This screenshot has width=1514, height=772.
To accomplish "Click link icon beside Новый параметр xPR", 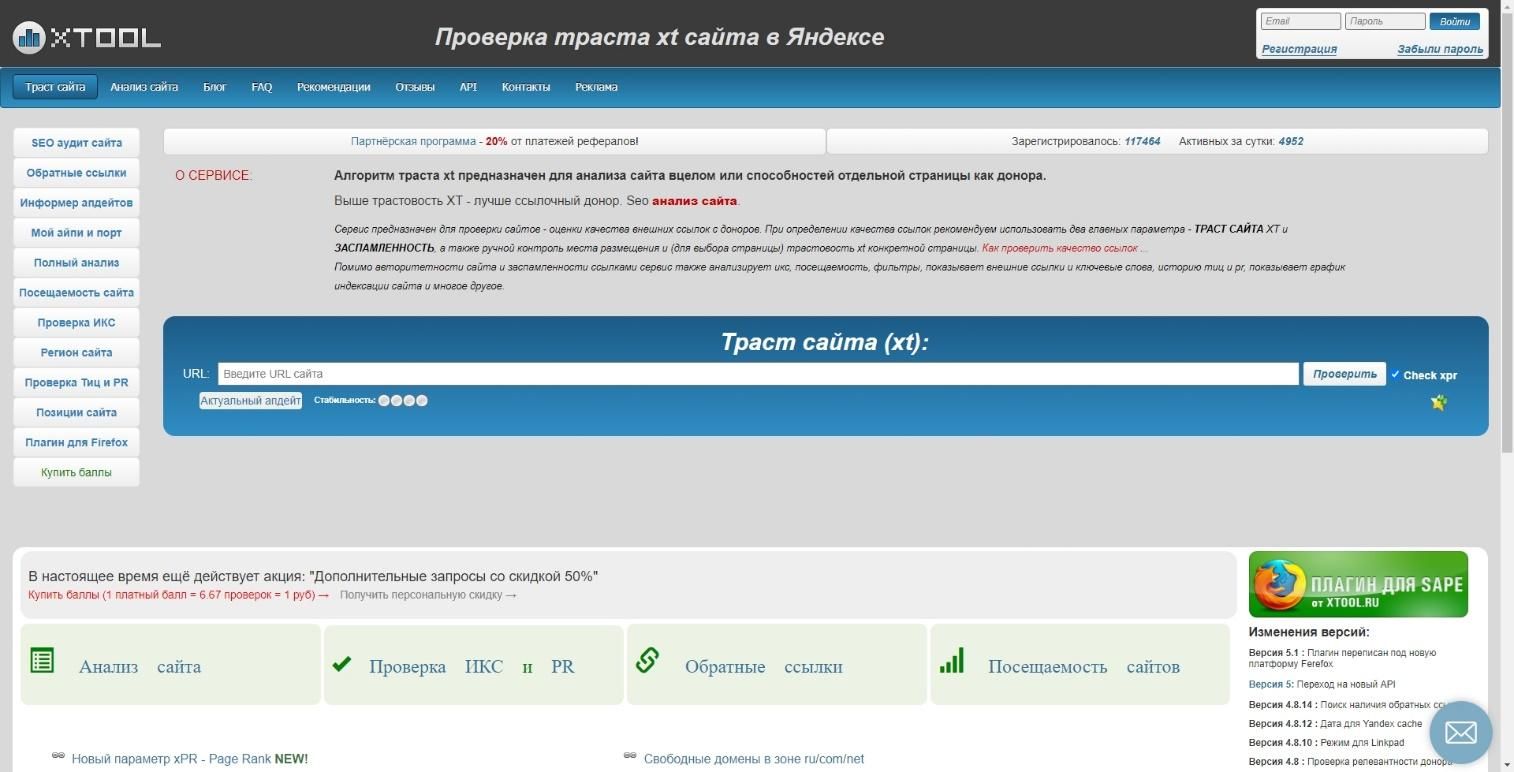I will click(58, 756).
